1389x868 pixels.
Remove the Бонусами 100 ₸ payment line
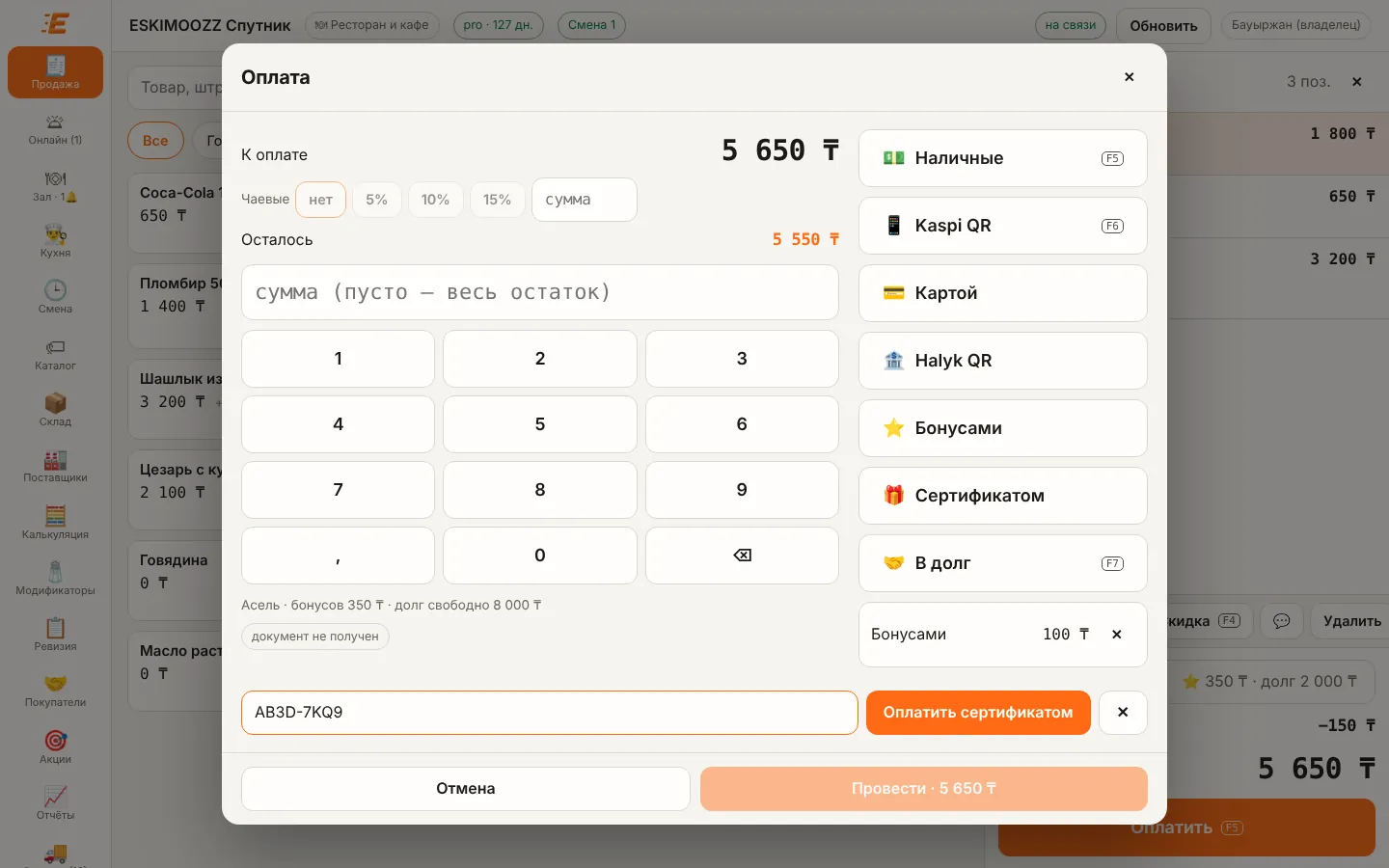click(x=1116, y=635)
